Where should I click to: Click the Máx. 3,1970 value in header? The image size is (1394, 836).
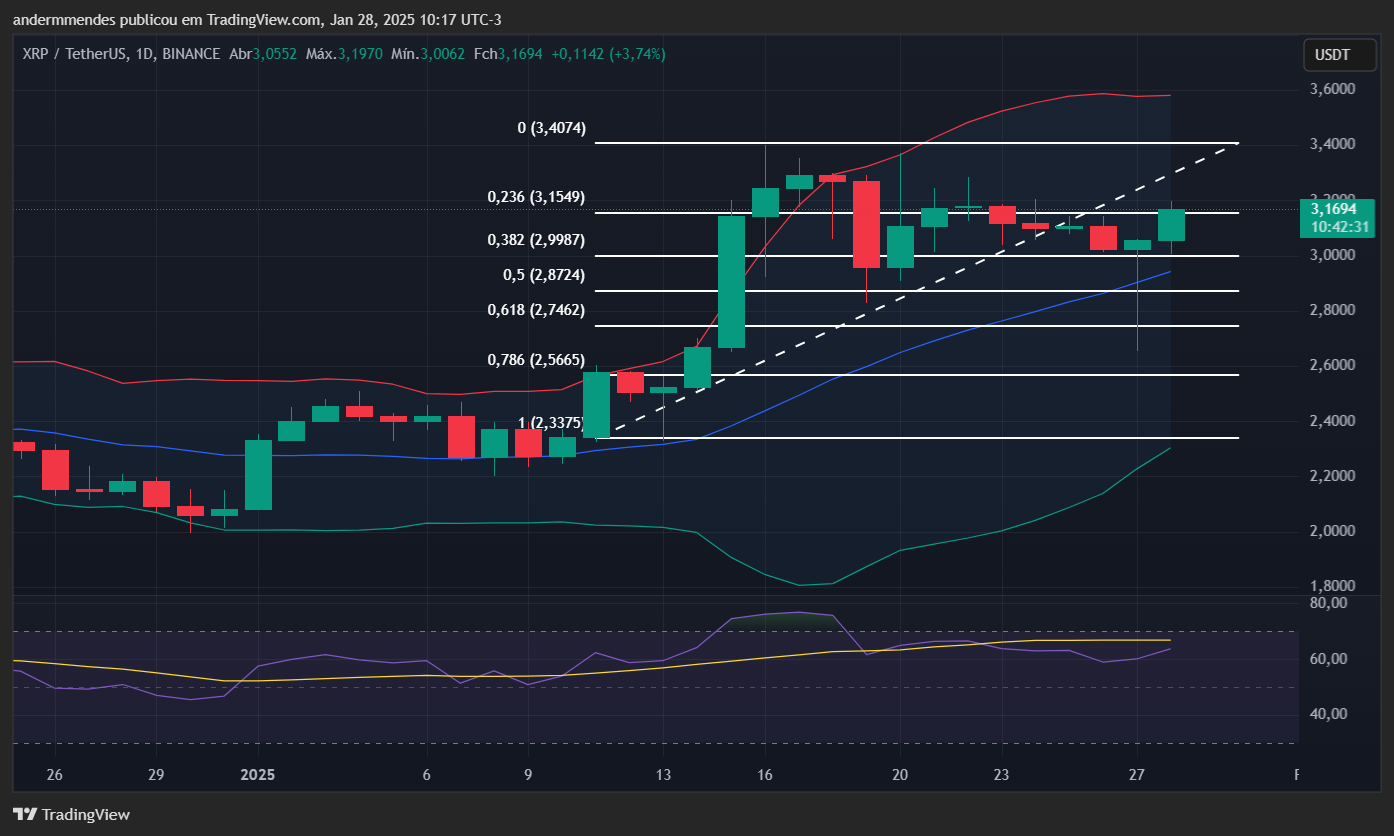coord(360,54)
